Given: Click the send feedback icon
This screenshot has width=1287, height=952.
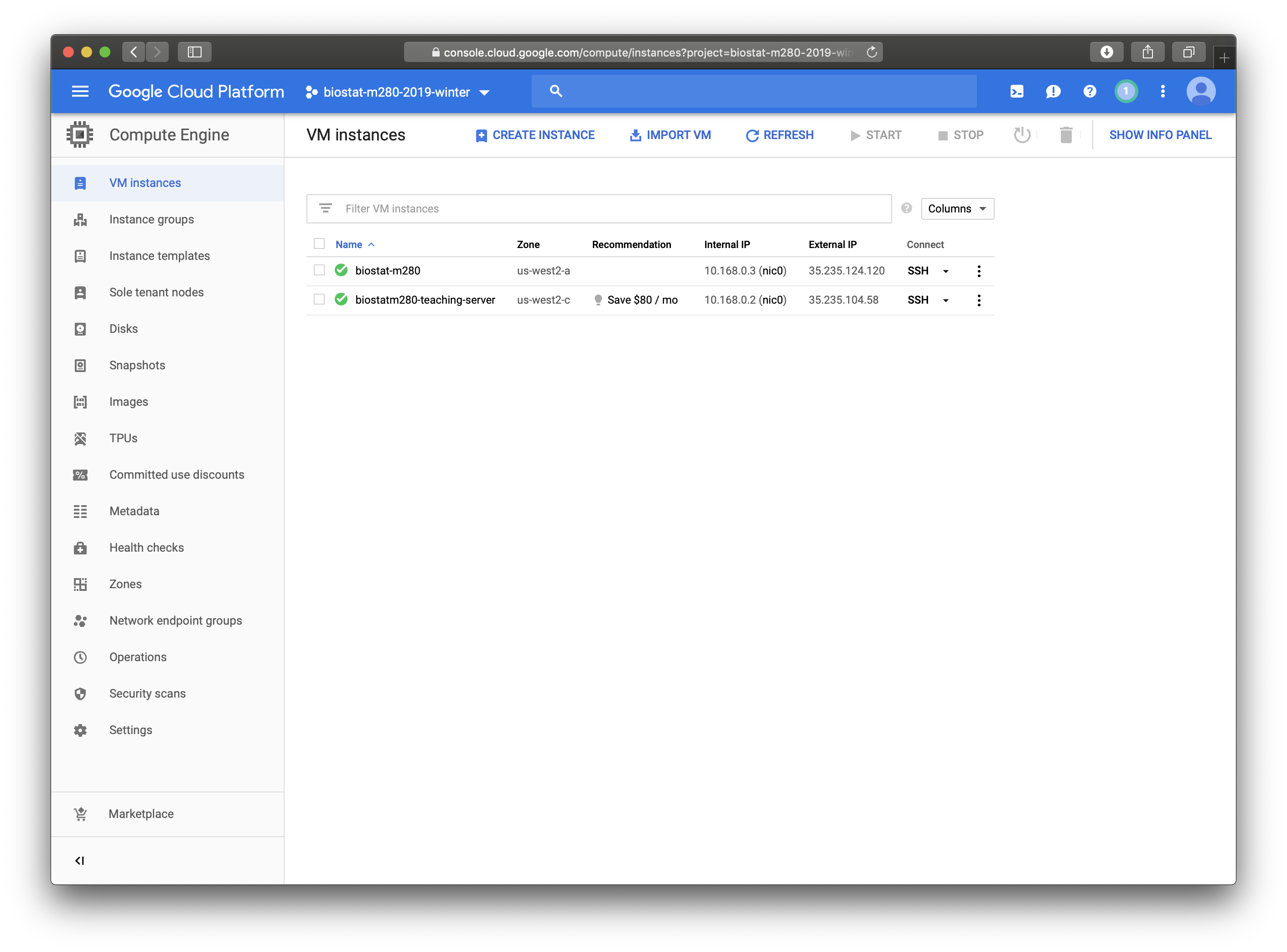Looking at the screenshot, I should pos(1053,92).
